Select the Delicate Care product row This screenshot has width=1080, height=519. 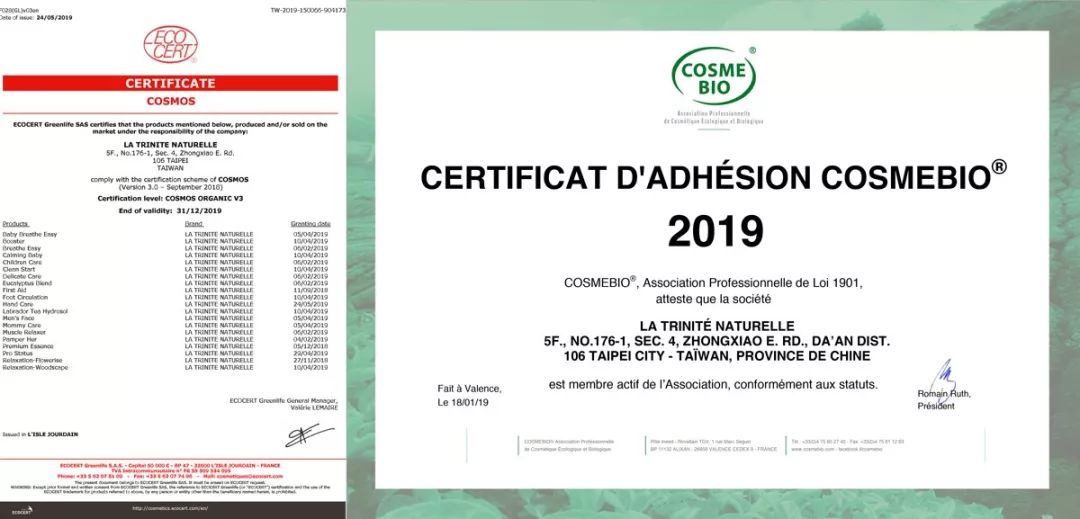(166, 276)
